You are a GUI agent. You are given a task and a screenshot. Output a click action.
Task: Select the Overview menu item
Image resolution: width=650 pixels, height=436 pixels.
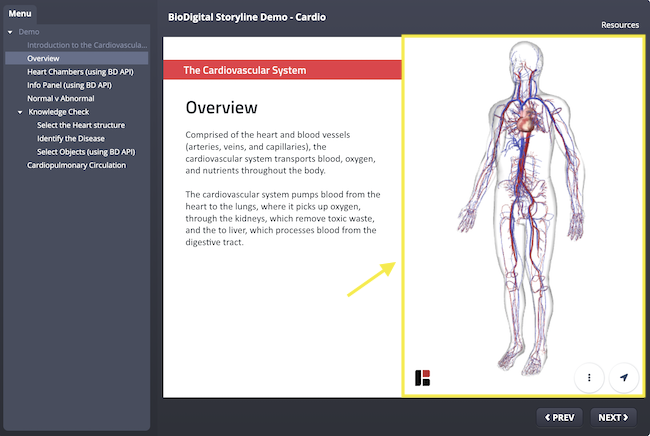[x=76, y=58]
